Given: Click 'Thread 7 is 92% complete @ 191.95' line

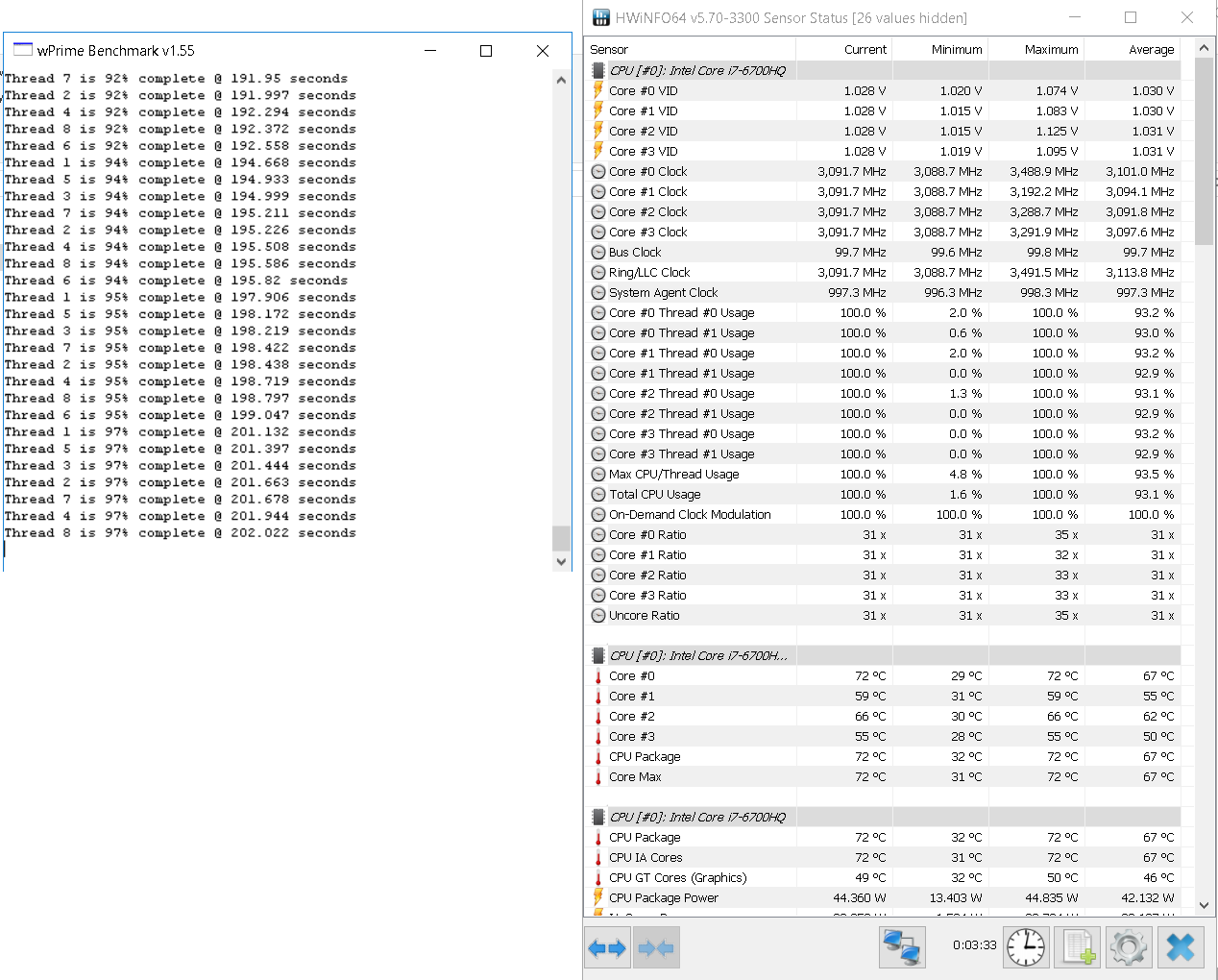Looking at the screenshot, I should coord(176,78).
